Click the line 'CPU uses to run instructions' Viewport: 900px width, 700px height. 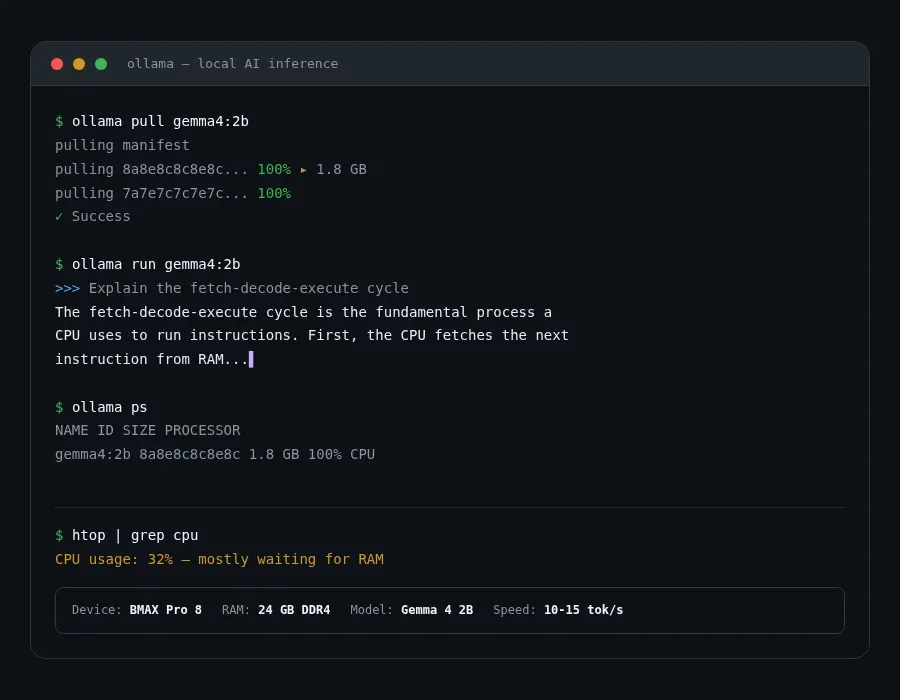click(312, 335)
